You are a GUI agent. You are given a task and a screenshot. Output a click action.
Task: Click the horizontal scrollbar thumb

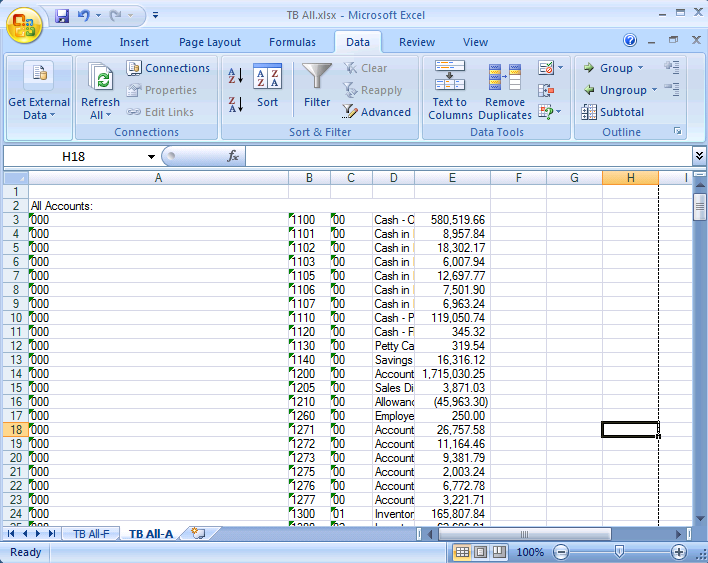pyautogui.click(x=525, y=534)
